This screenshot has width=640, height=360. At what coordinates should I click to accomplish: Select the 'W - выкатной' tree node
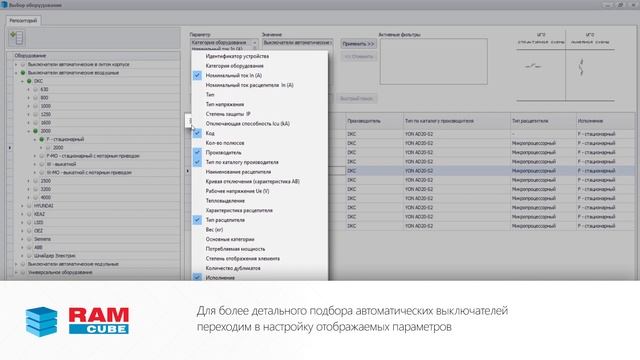point(61,164)
